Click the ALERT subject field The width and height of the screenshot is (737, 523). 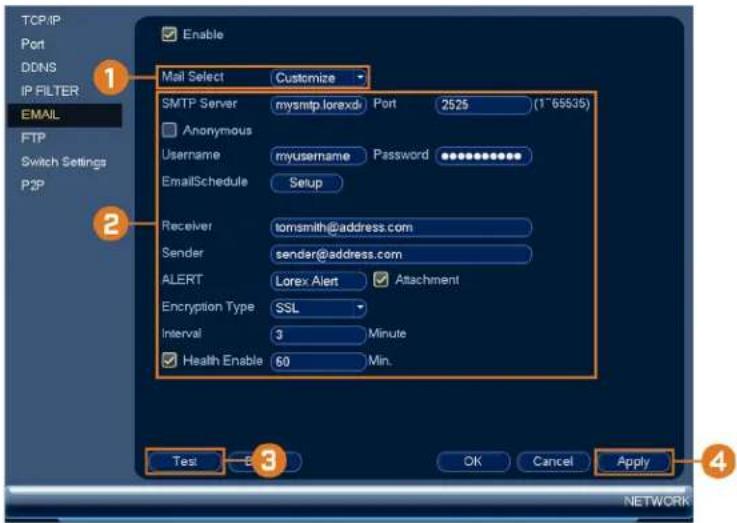[319, 281]
